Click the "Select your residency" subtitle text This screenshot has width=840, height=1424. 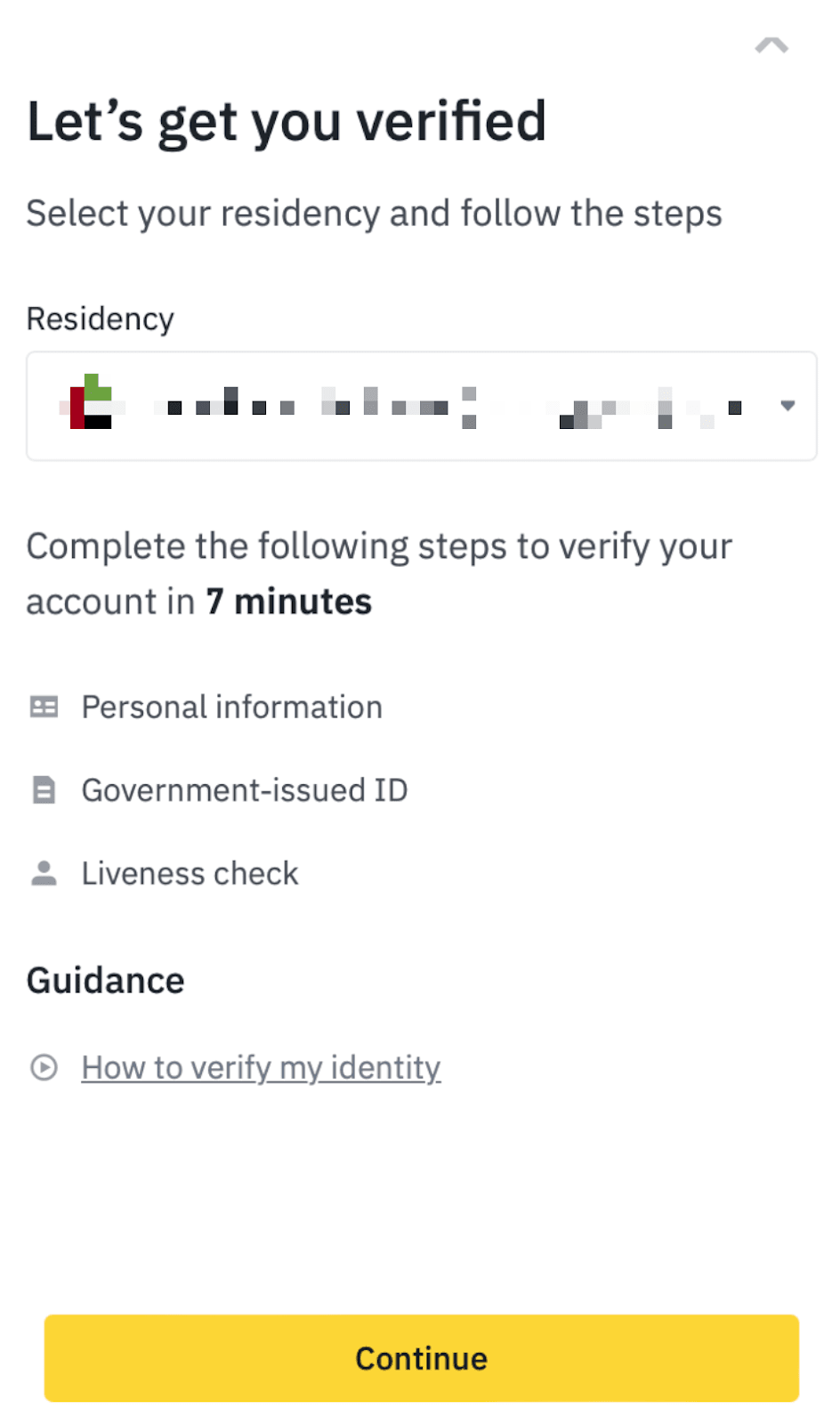pyautogui.click(x=374, y=214)
